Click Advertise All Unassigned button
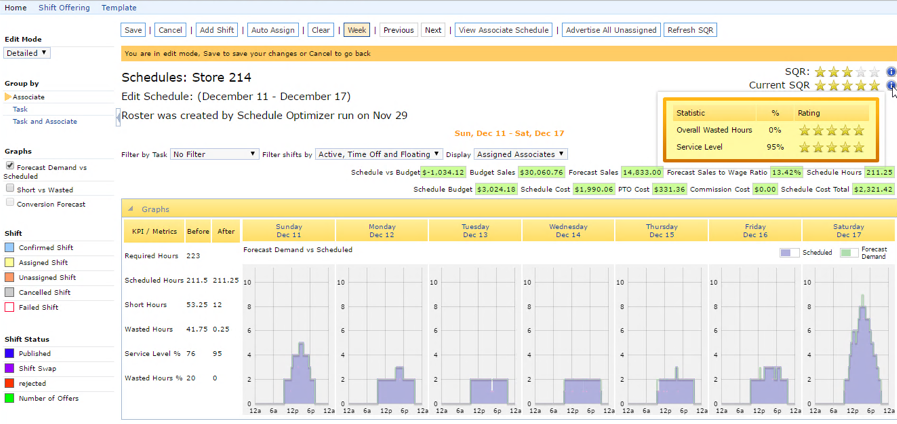 [x=612, y=30]
